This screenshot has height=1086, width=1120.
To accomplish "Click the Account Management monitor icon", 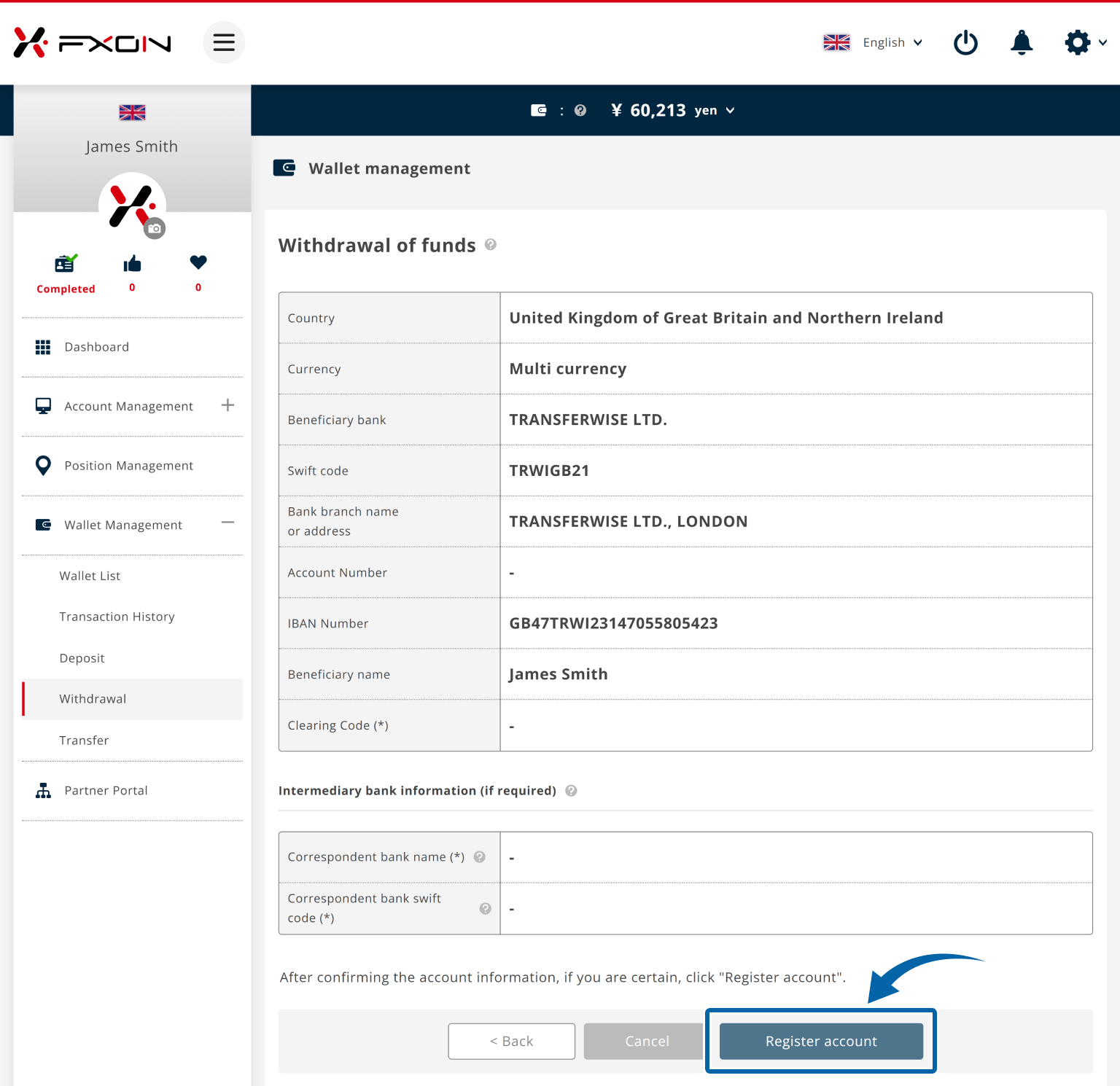I will coord(43,406).
